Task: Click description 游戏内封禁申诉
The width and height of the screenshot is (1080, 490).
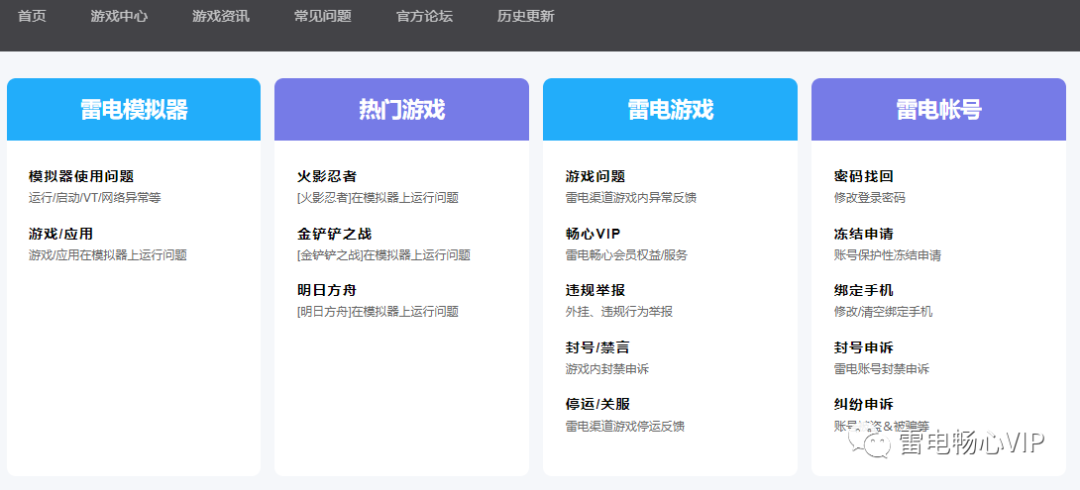Action: click(x=607, y=369)
